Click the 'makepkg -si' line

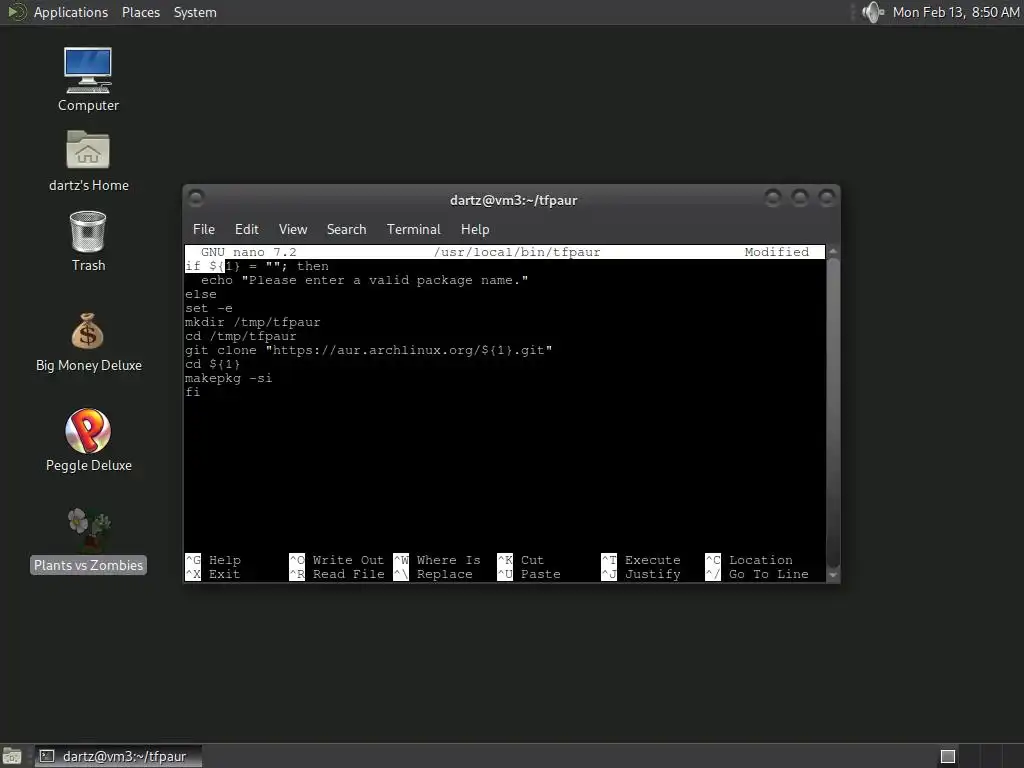[x=229, y=378]
